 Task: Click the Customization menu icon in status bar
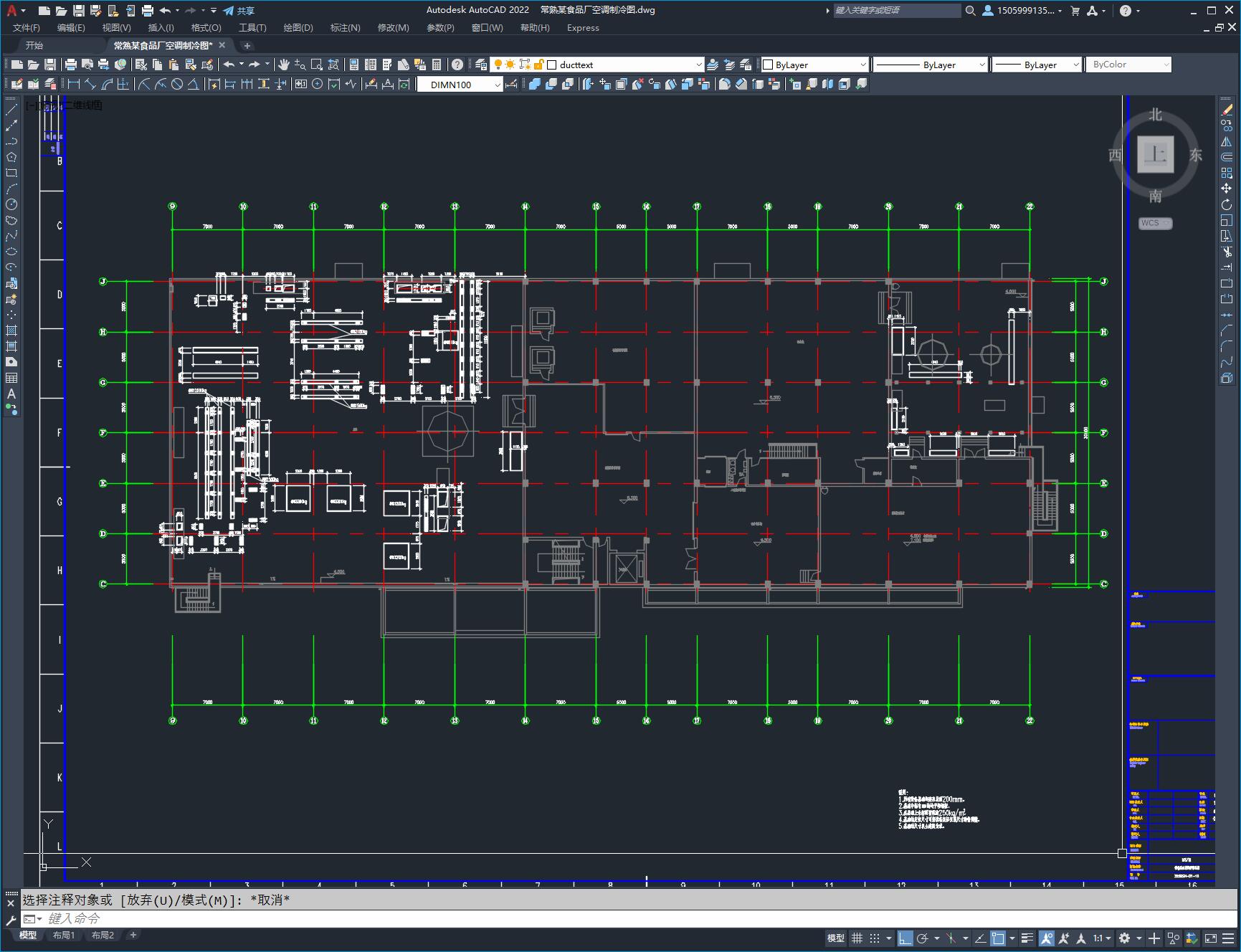(1228, 938)
